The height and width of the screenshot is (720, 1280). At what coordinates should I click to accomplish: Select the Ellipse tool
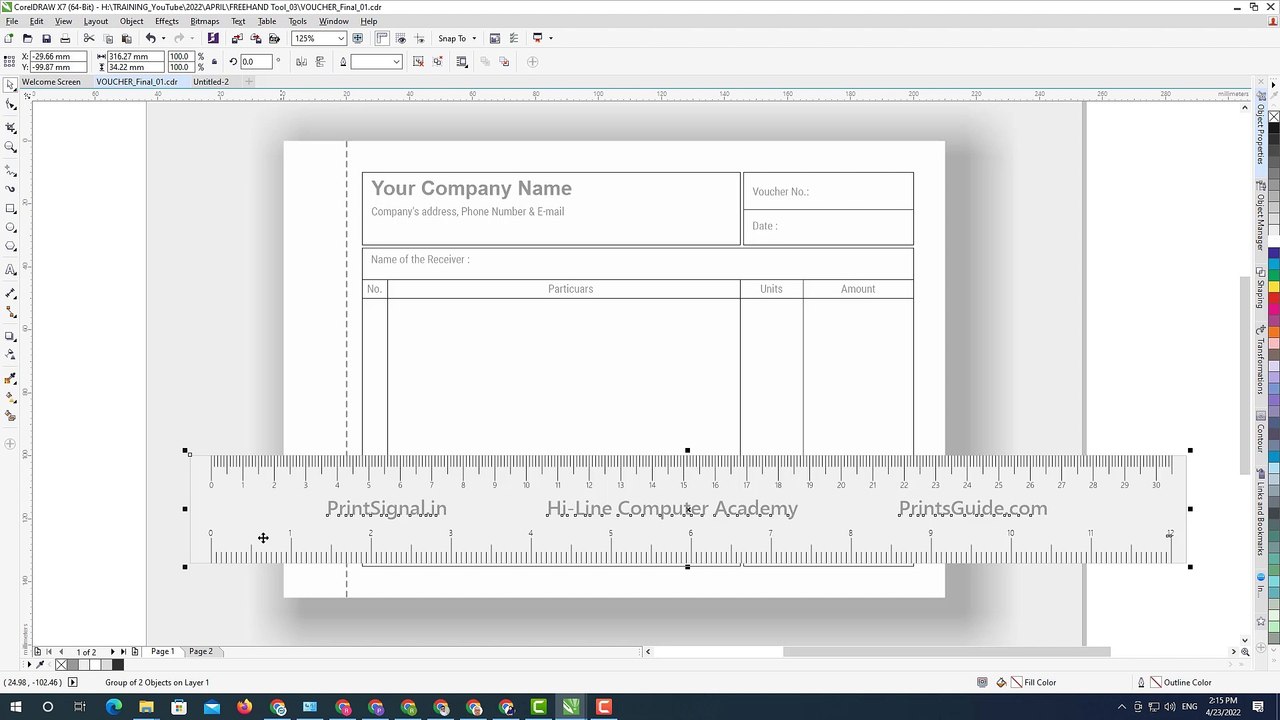pos(10,227)
